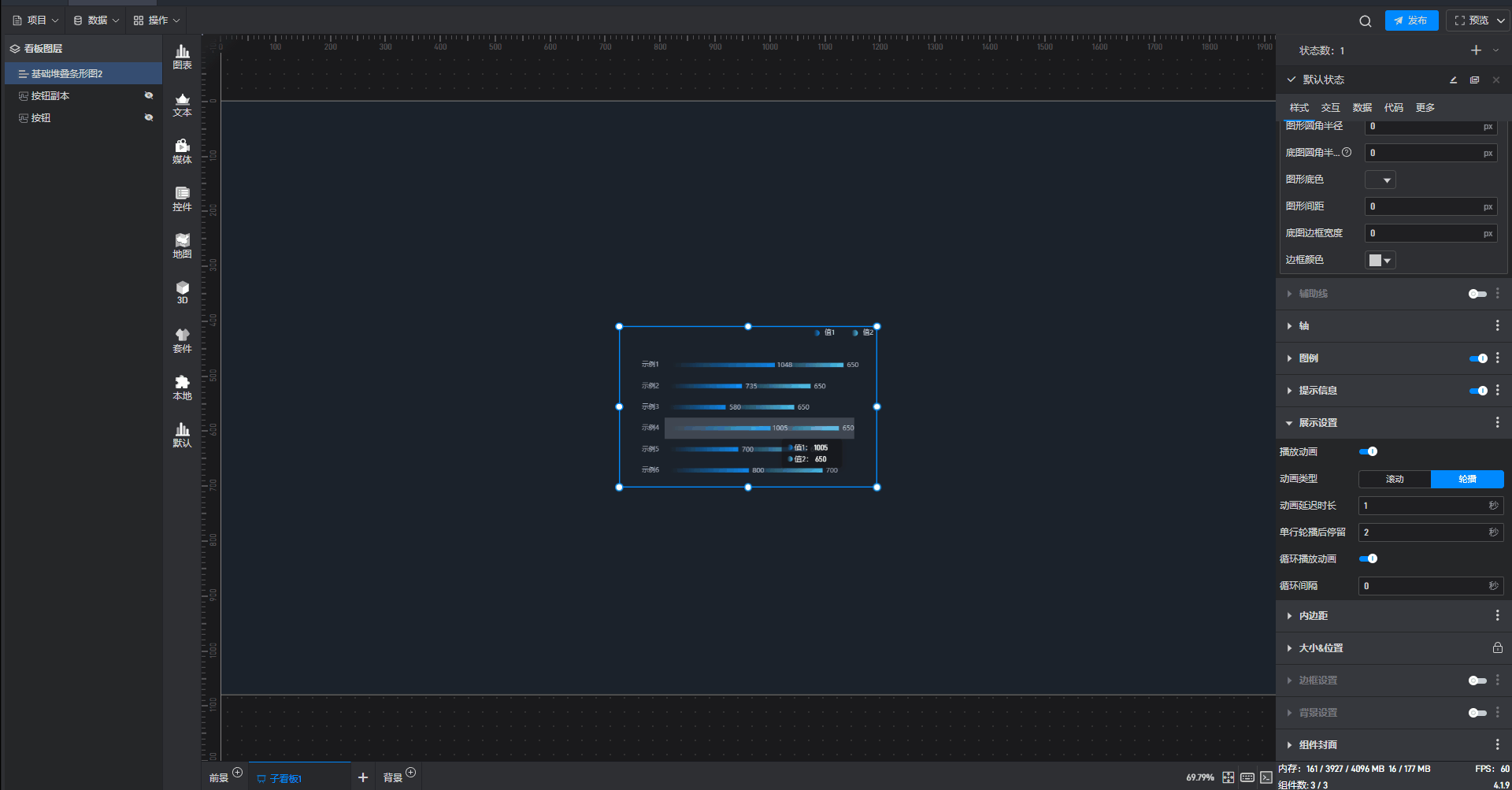Open more options for 提示信息 section
The height and width of the screenshot is (790, 1512).
1497,391
